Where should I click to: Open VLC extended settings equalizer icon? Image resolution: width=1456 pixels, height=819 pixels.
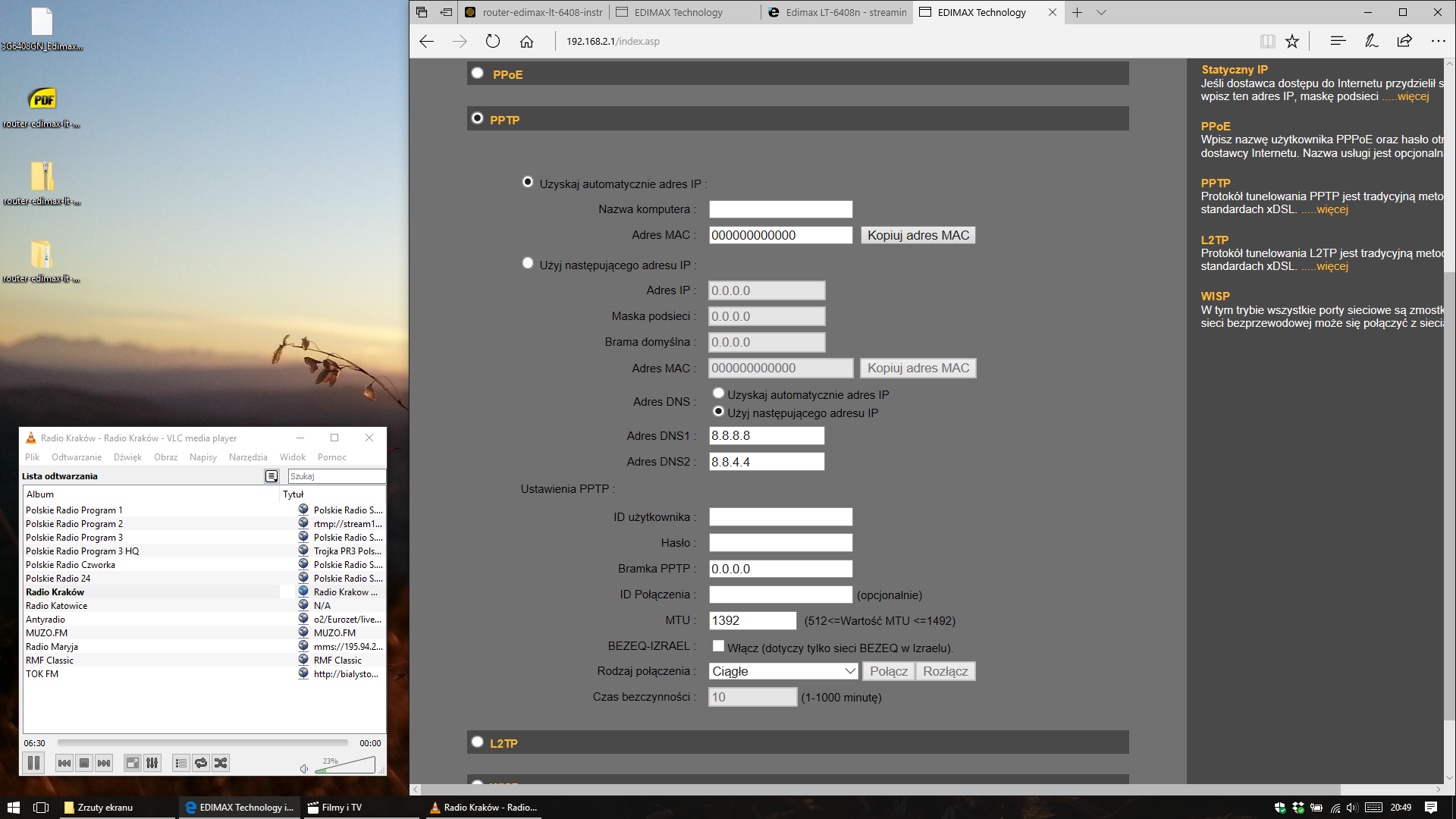[x=152, y=763]
